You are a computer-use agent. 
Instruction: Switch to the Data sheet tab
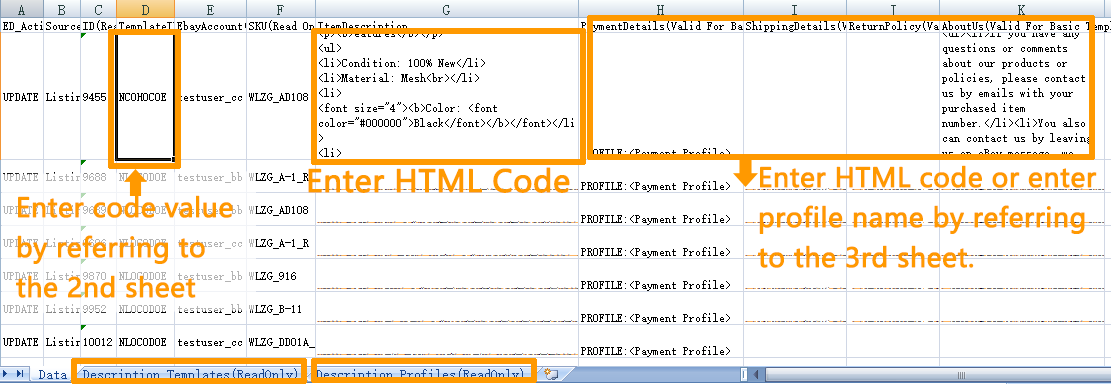pyautogui.click(x=52, y=374)
